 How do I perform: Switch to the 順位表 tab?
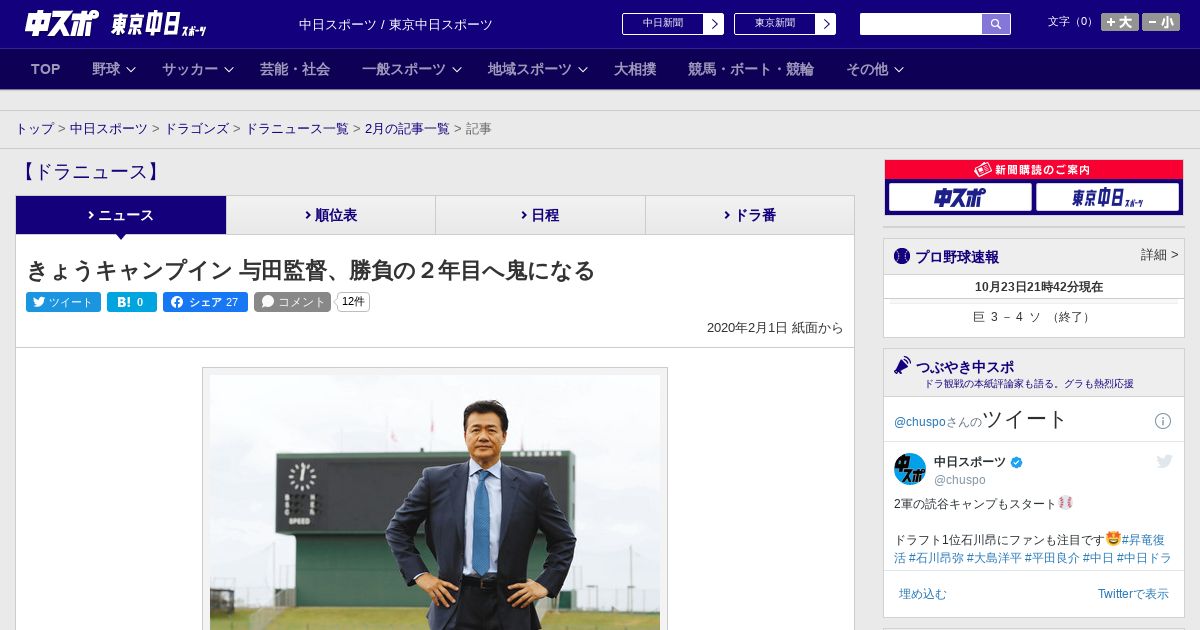331,215
